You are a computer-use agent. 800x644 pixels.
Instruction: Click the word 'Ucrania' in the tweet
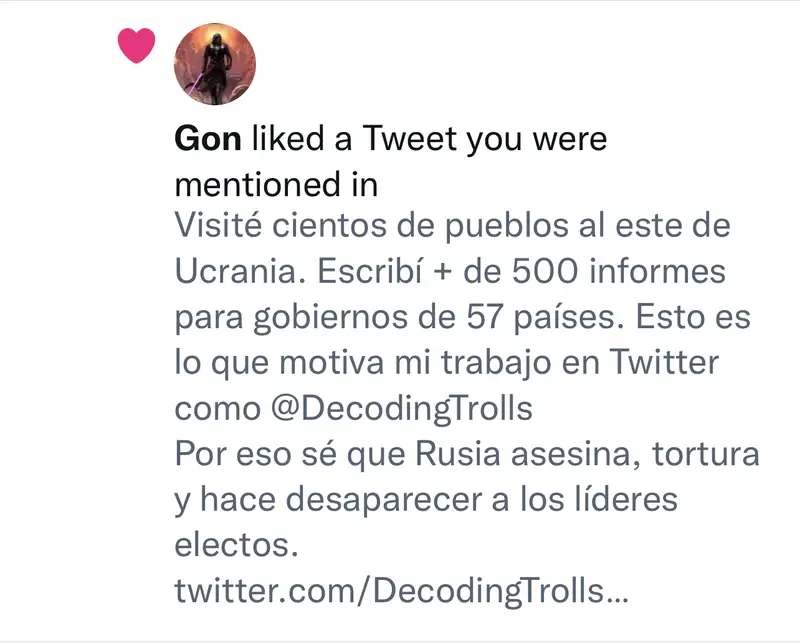coord(240,271)
